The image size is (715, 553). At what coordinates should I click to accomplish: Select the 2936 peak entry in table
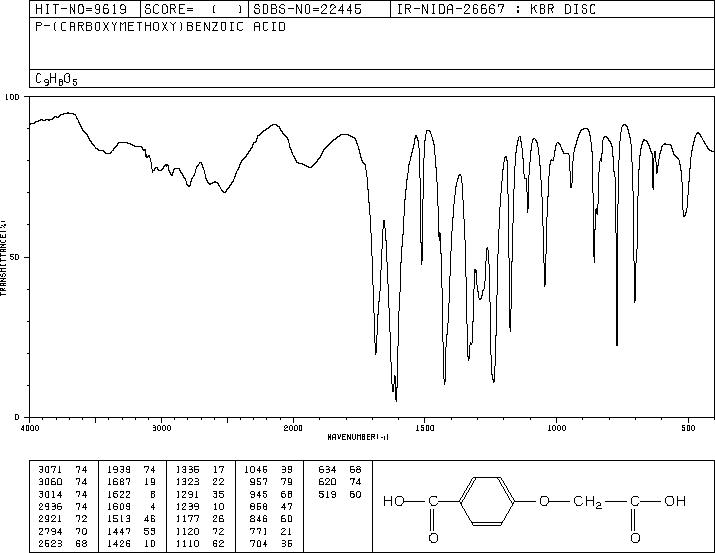62,506
